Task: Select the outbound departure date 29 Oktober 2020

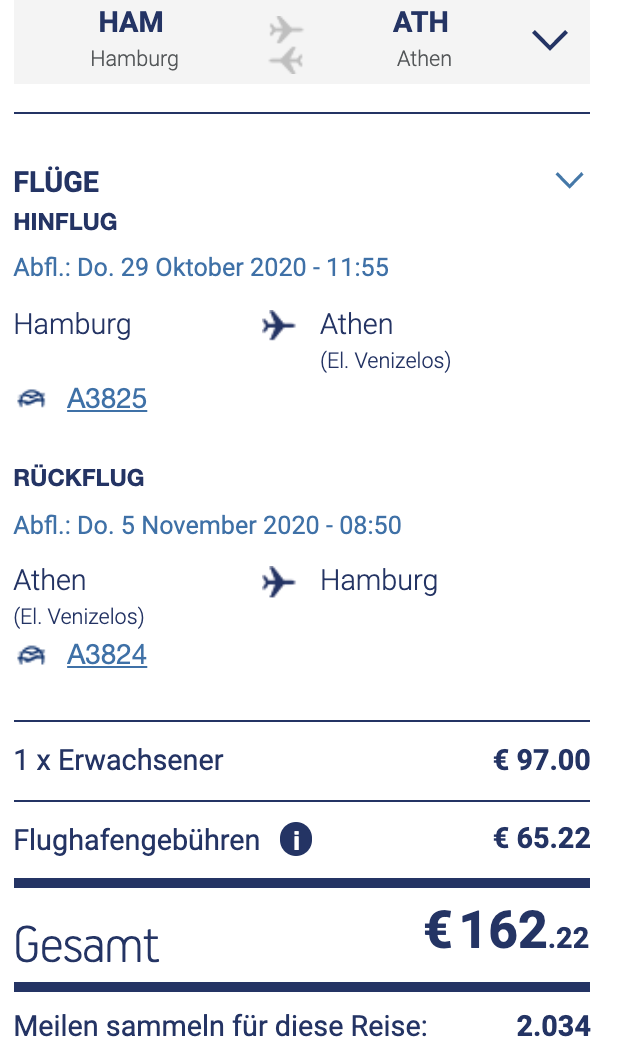Action: pos(201,268)
